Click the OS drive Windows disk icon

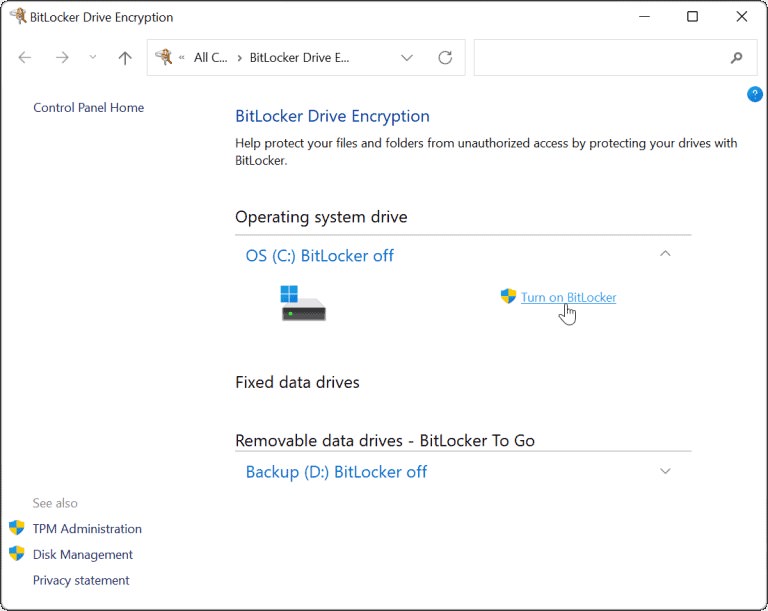(304, 303)
